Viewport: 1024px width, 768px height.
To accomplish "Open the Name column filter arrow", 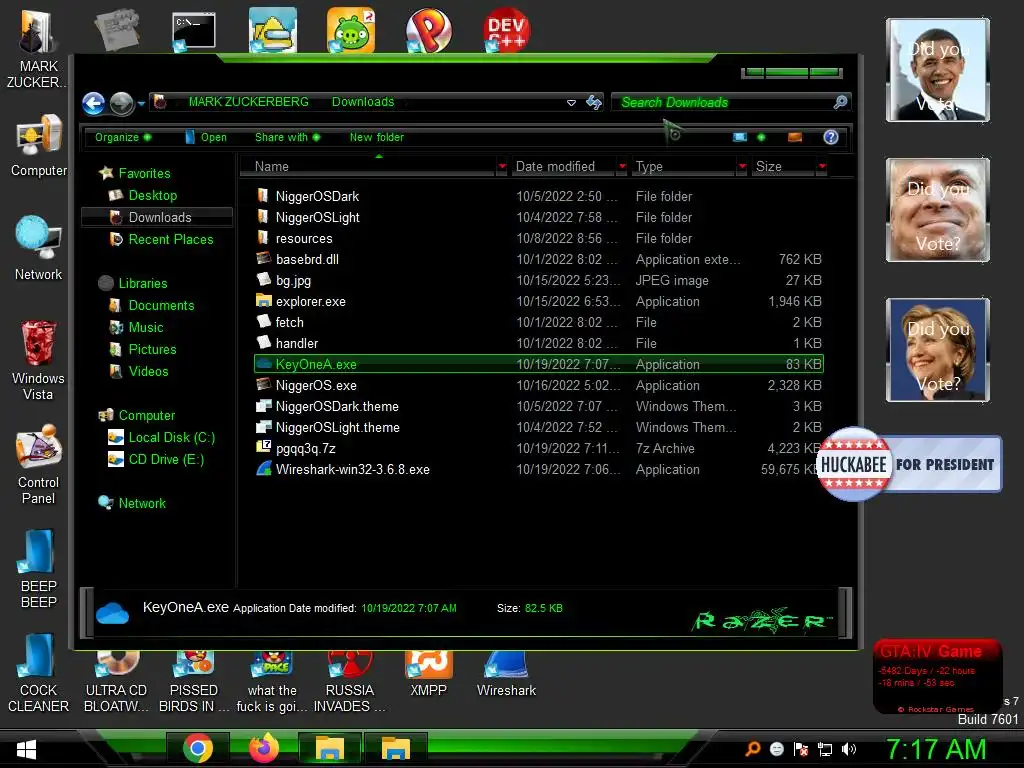I will (x=502, y=167).
